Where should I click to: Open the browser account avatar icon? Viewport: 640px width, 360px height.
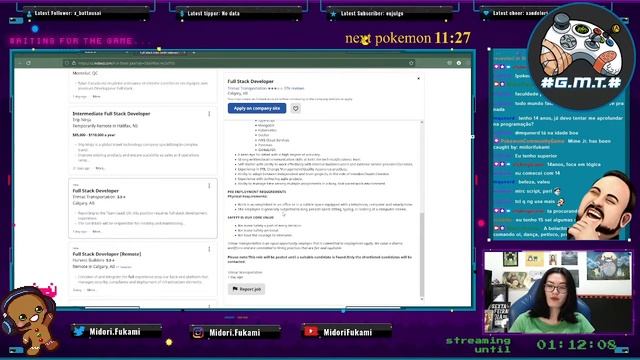click(x=459, y=63)
